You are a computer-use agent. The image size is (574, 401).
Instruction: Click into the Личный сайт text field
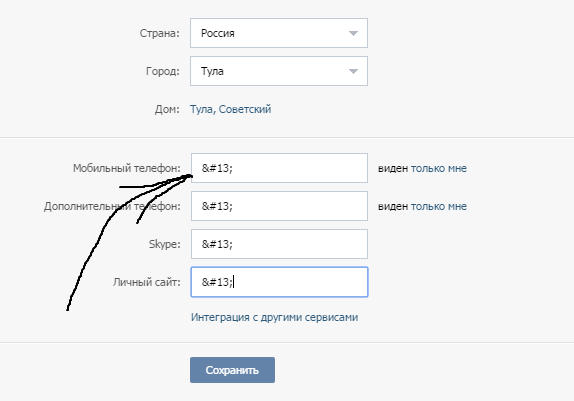tap(279, 282)
